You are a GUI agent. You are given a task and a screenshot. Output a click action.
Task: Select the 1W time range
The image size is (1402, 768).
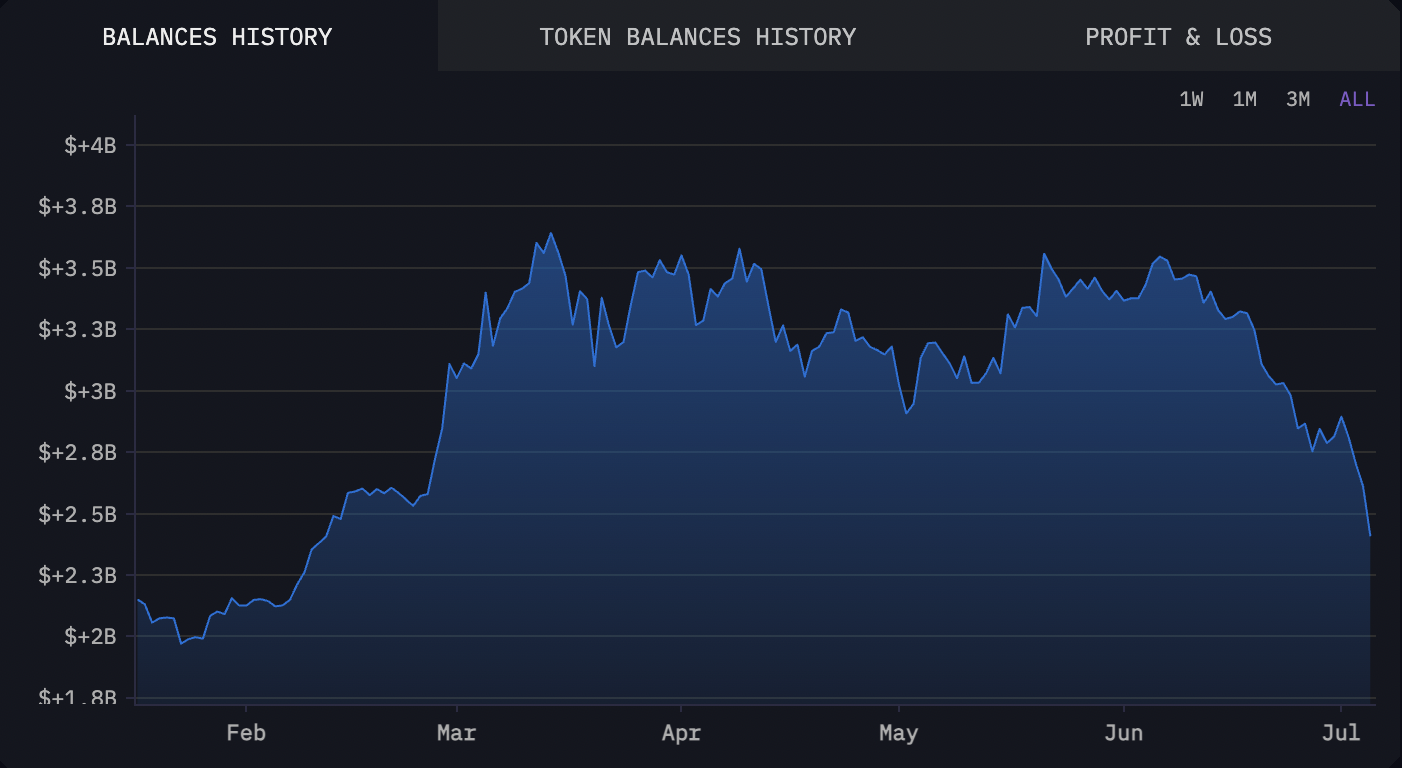point(1191,99)
